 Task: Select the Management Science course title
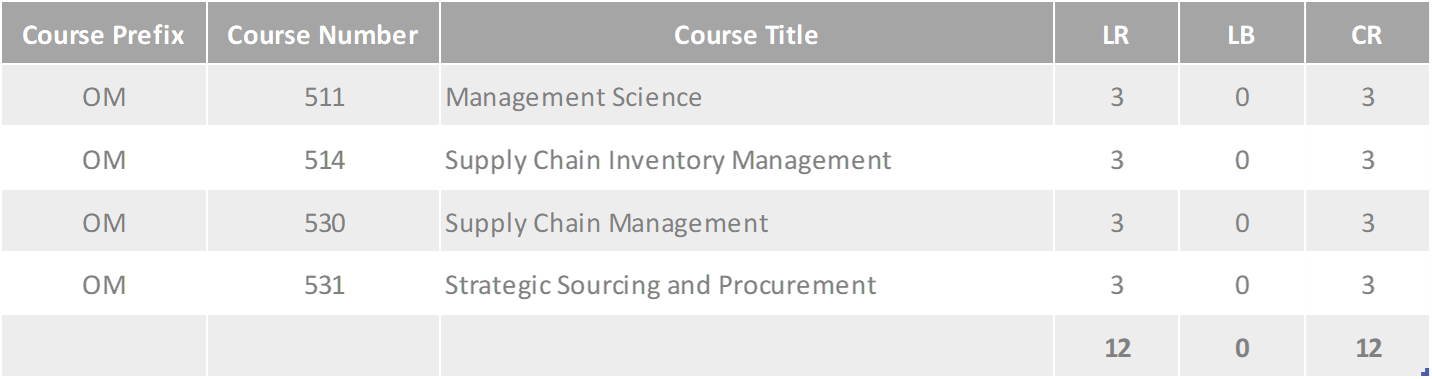click(574, 97)
